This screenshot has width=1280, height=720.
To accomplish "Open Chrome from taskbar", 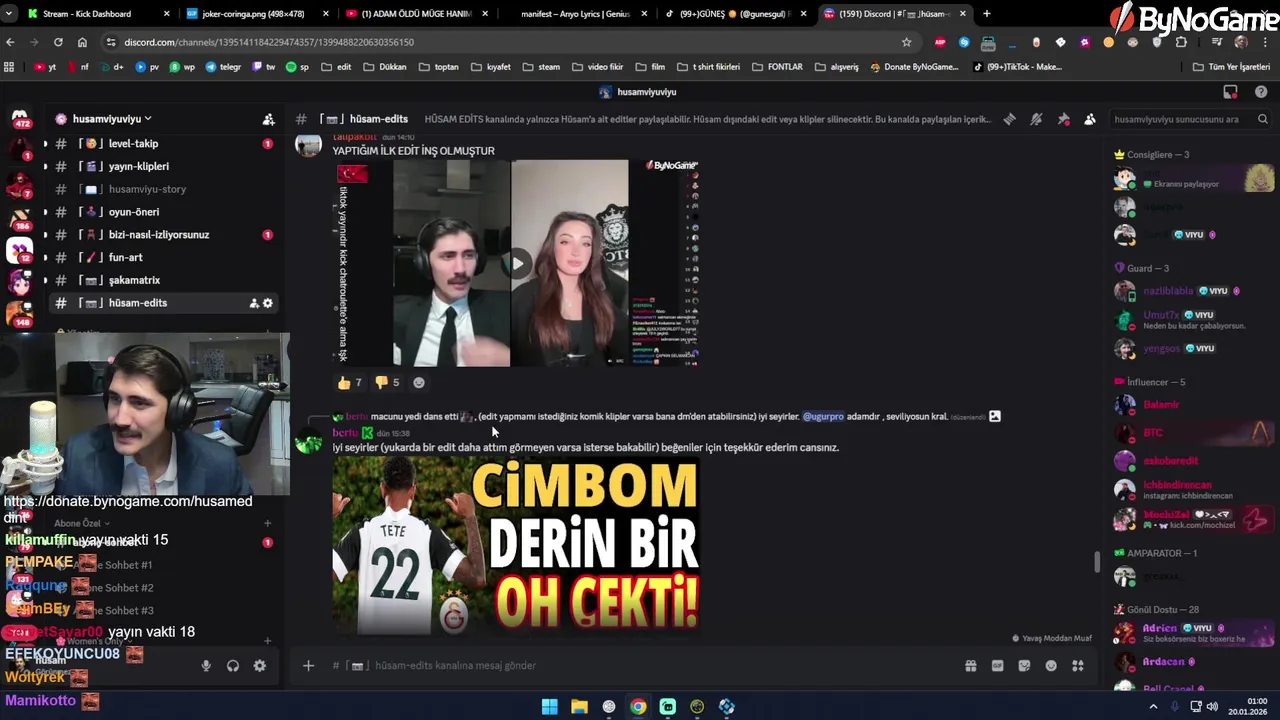I will click(638, 707).
